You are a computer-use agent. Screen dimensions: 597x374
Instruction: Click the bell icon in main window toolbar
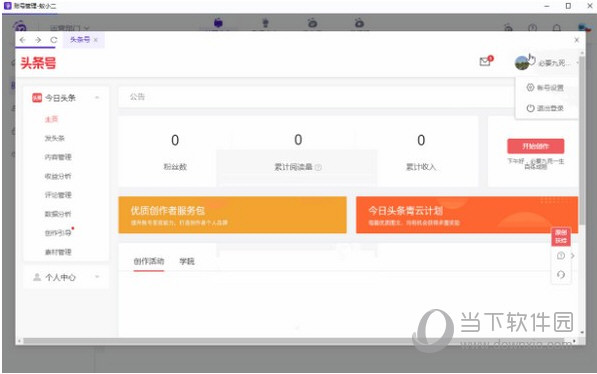(557, 28)
